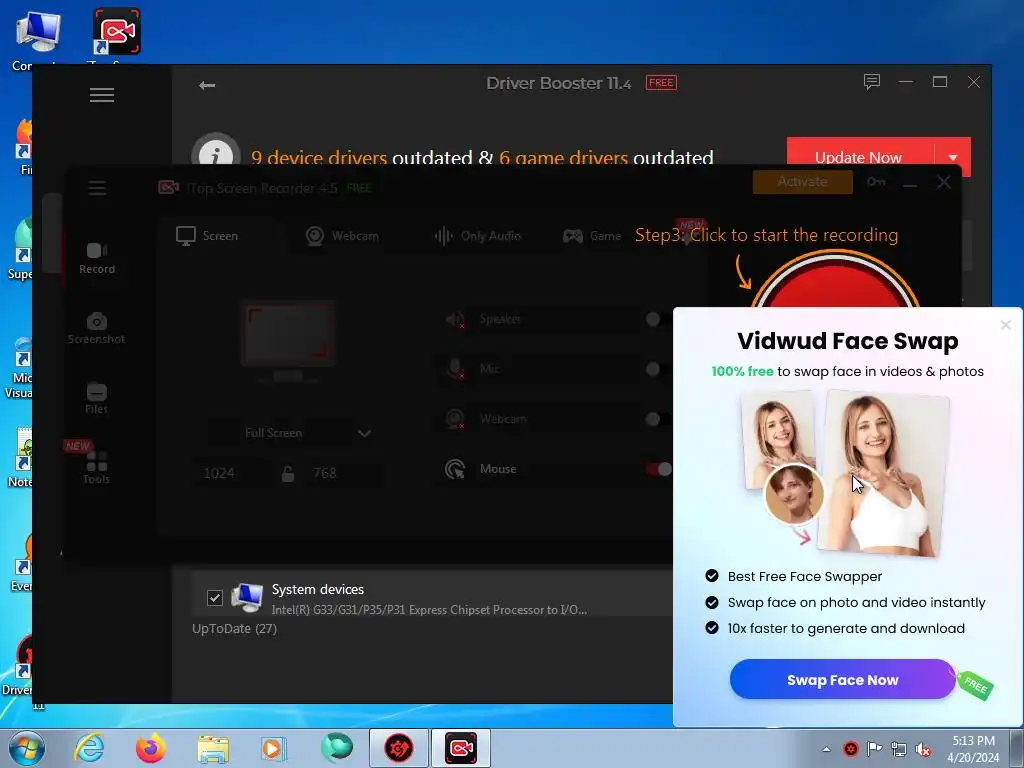Viewport: 1024px width, 768px height.
Task: Open File Explorer from taskbar
Action: pyautogui.click(x=213, y=748)
